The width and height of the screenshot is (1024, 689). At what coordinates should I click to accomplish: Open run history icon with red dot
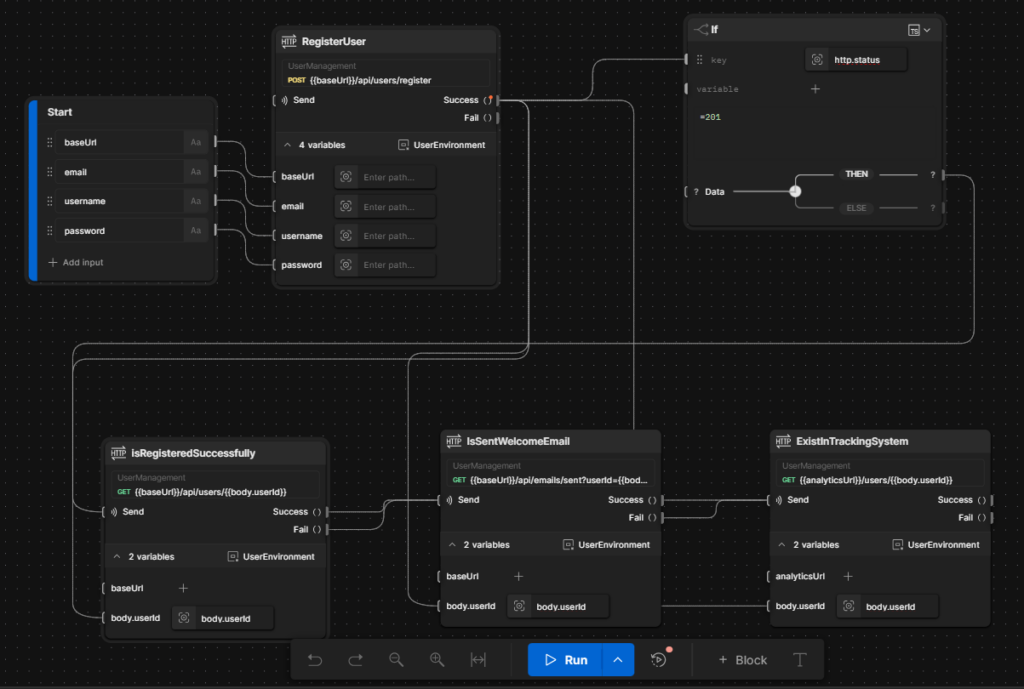click(x=658, y=660)
